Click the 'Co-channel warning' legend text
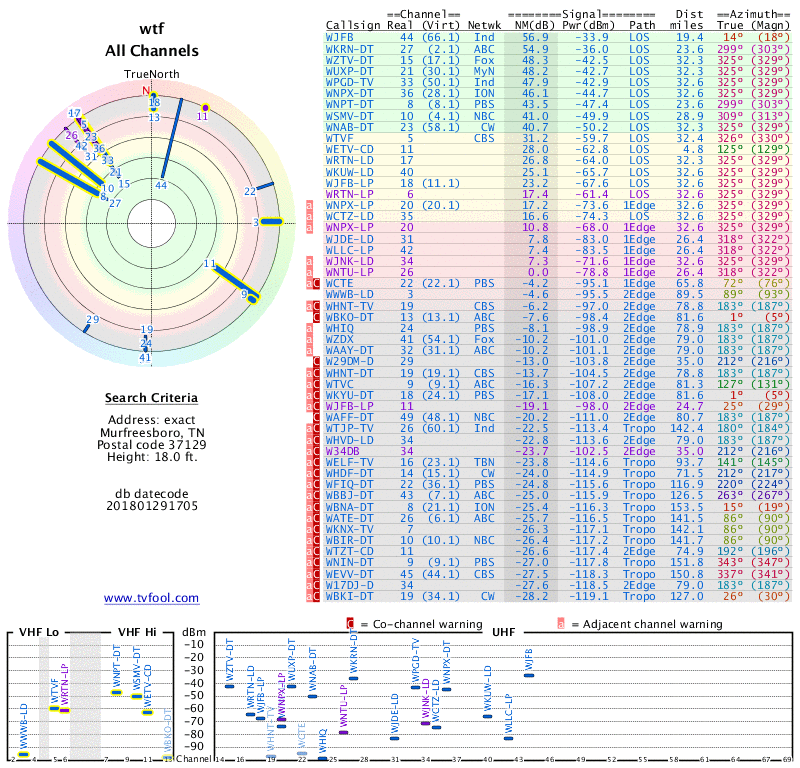Viewport: 800px width, 768px height. (x=428, y=624)
